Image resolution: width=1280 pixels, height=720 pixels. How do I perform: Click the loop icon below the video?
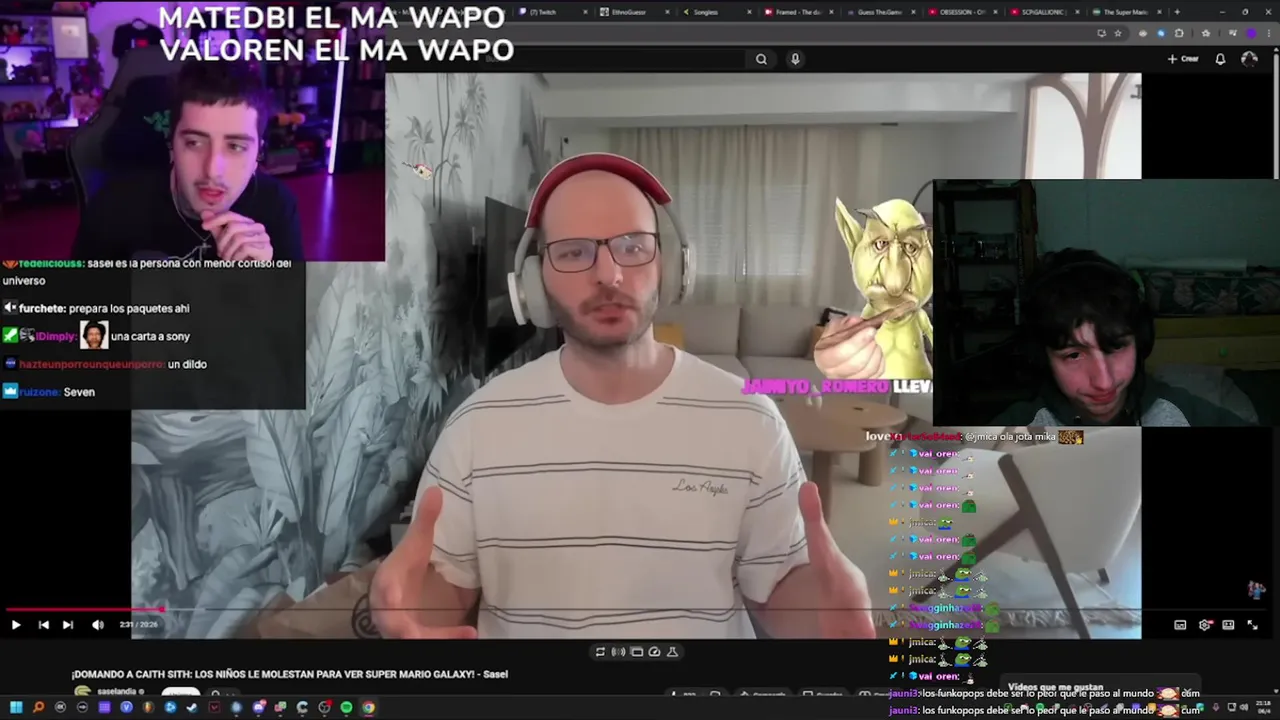tap(600, 652)
